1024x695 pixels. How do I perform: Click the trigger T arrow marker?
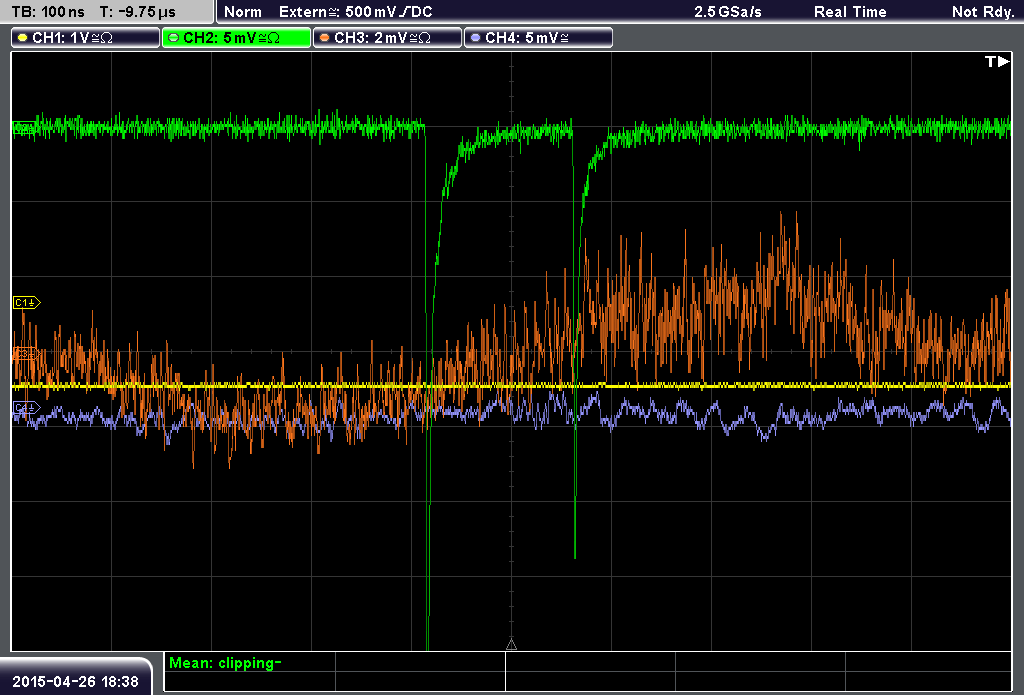click(997, 61)
